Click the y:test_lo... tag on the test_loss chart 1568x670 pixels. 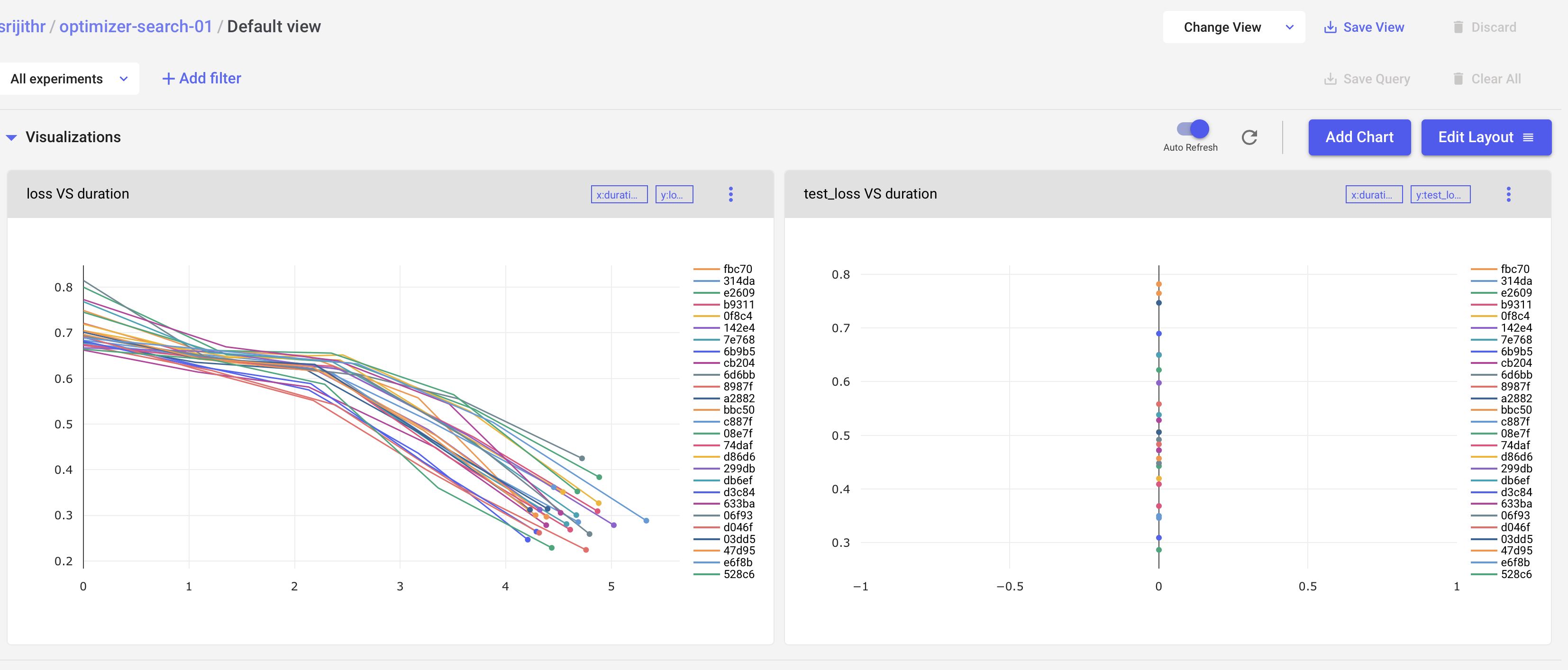1440,195
